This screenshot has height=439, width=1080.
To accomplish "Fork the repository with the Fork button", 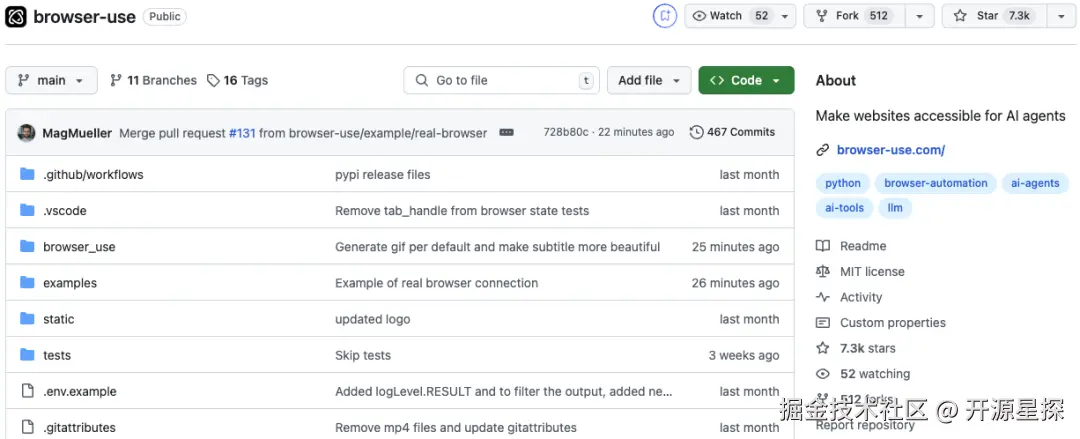I will (854, 16).
